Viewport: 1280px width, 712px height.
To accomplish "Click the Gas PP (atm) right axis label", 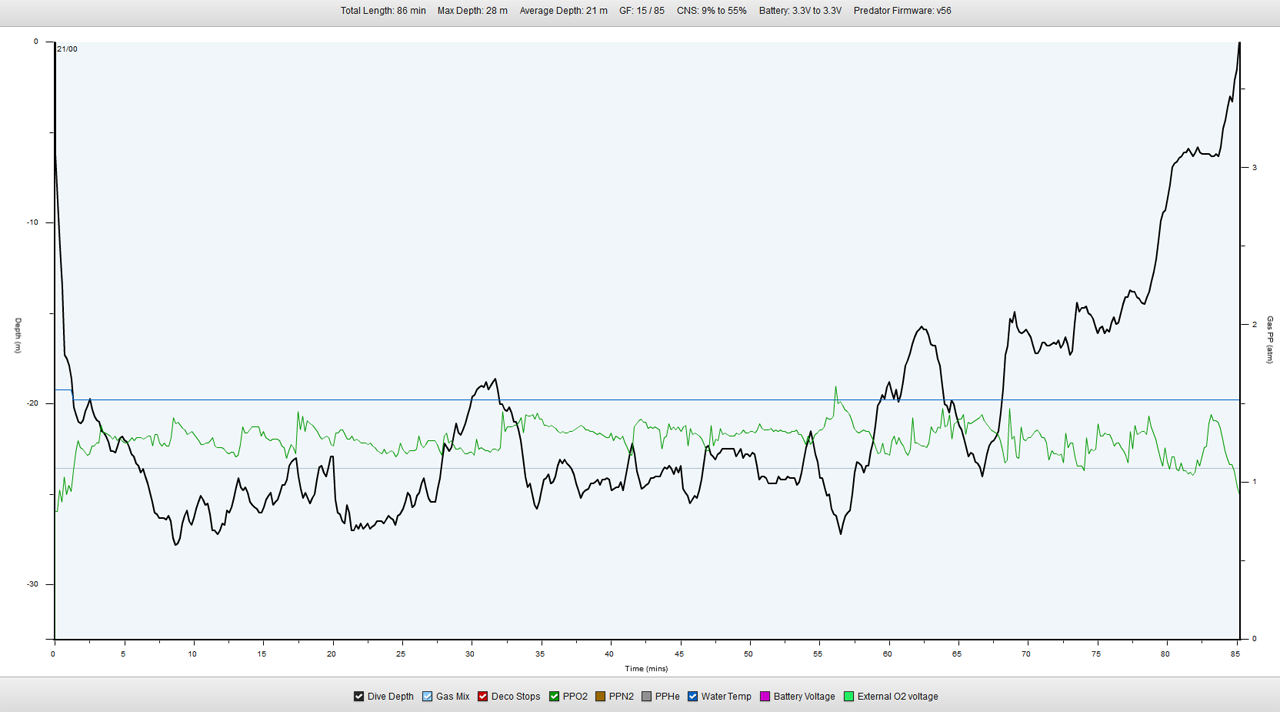I will click(x=1270, y=340).
